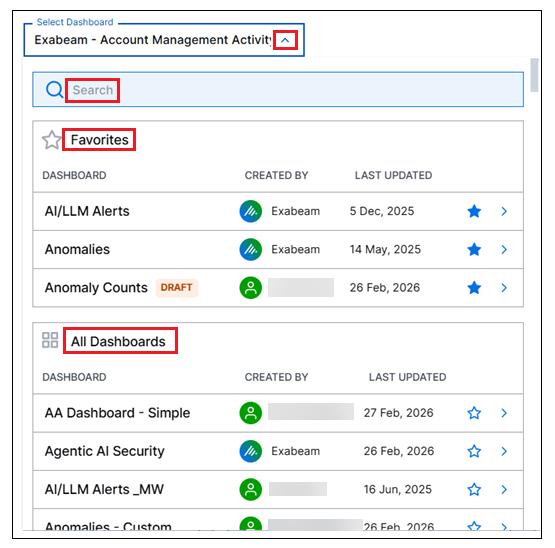Click the dropdown list vertical scrollbar thumb
The image size is (555, 548).
534,75
